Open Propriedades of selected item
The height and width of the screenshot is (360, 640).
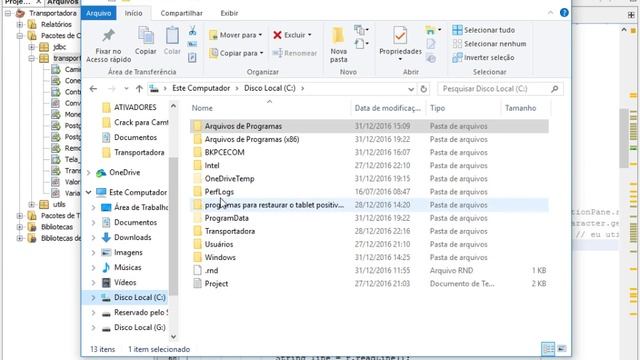click(400, 44)
